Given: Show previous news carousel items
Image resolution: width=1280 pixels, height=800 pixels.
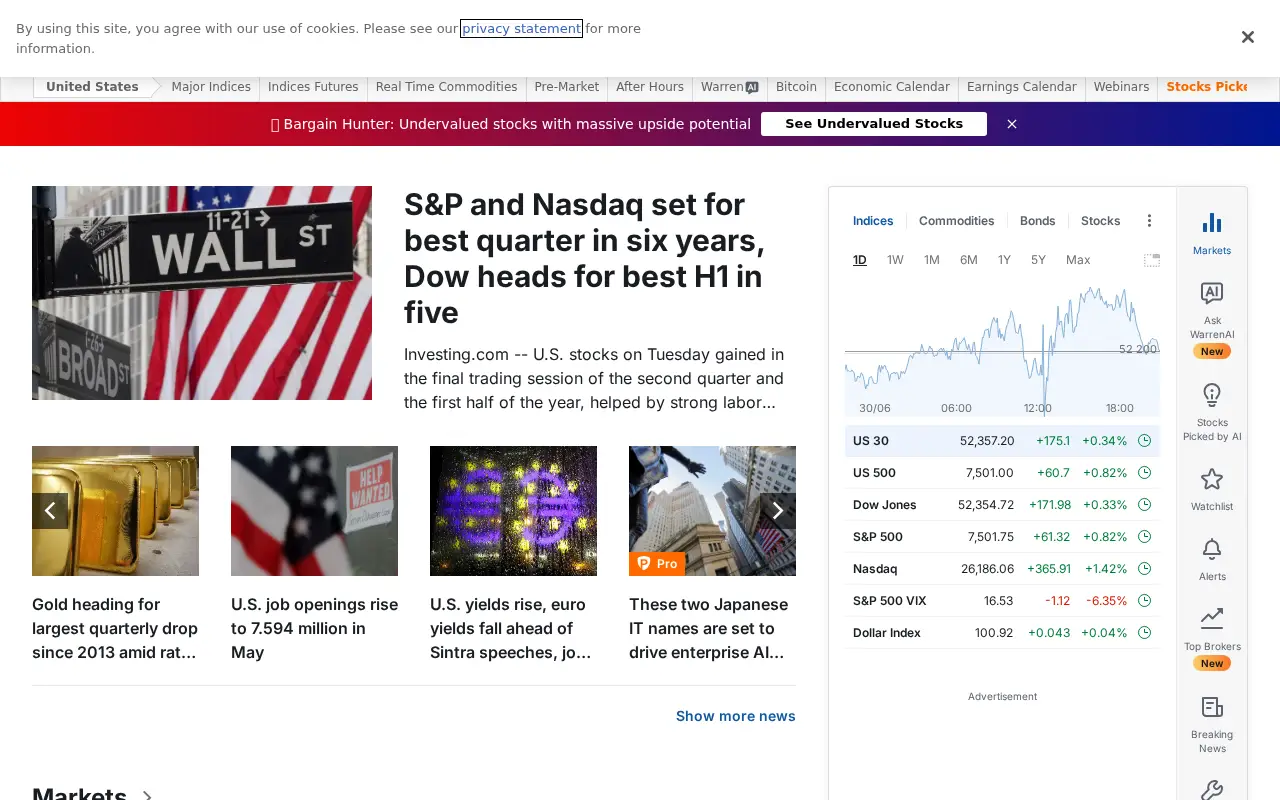Looking at the screenshot, I should [x=50, y=511].
